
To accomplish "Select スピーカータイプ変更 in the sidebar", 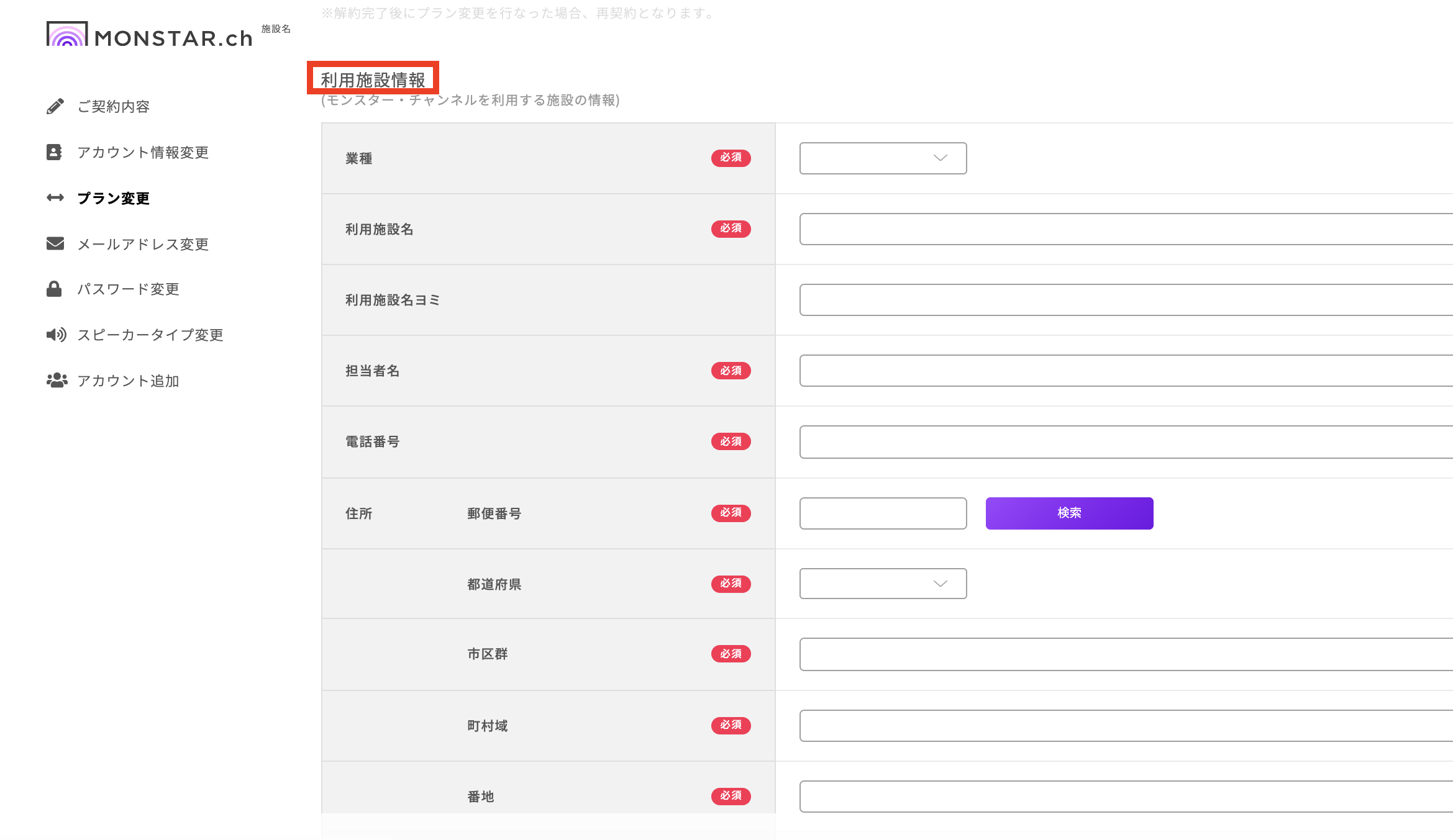I will click(150, 335).
